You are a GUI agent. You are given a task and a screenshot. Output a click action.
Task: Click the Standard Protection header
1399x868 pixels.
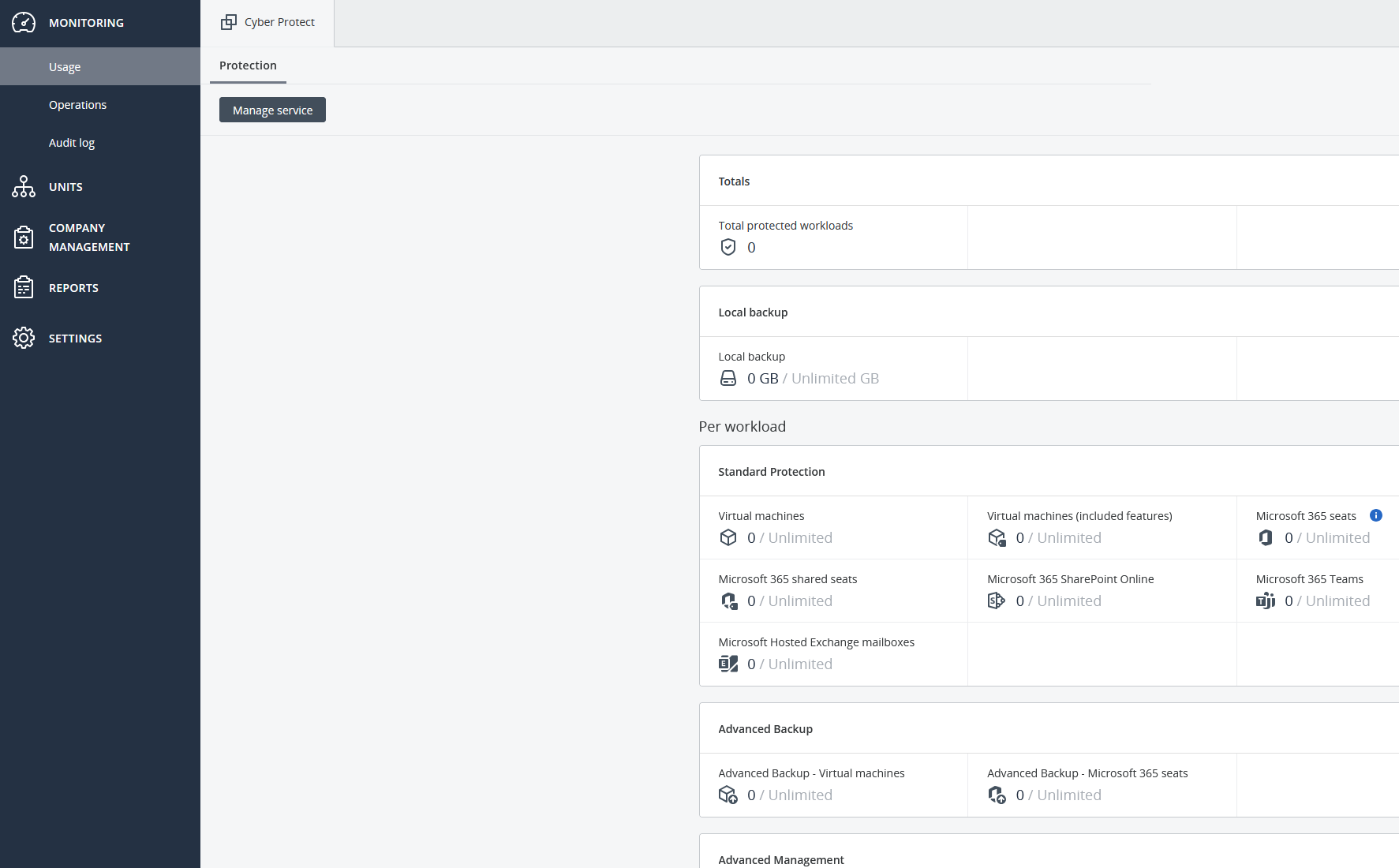(x=771, y=471)
